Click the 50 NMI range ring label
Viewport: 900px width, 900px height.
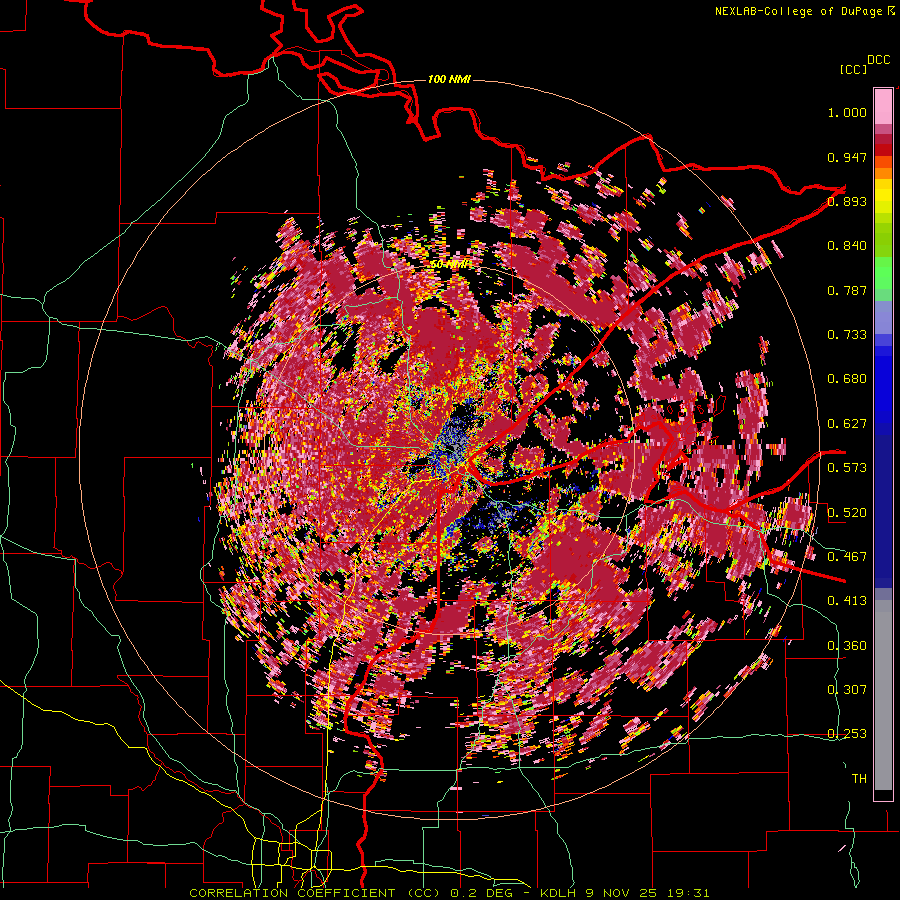tap(451, 265)
